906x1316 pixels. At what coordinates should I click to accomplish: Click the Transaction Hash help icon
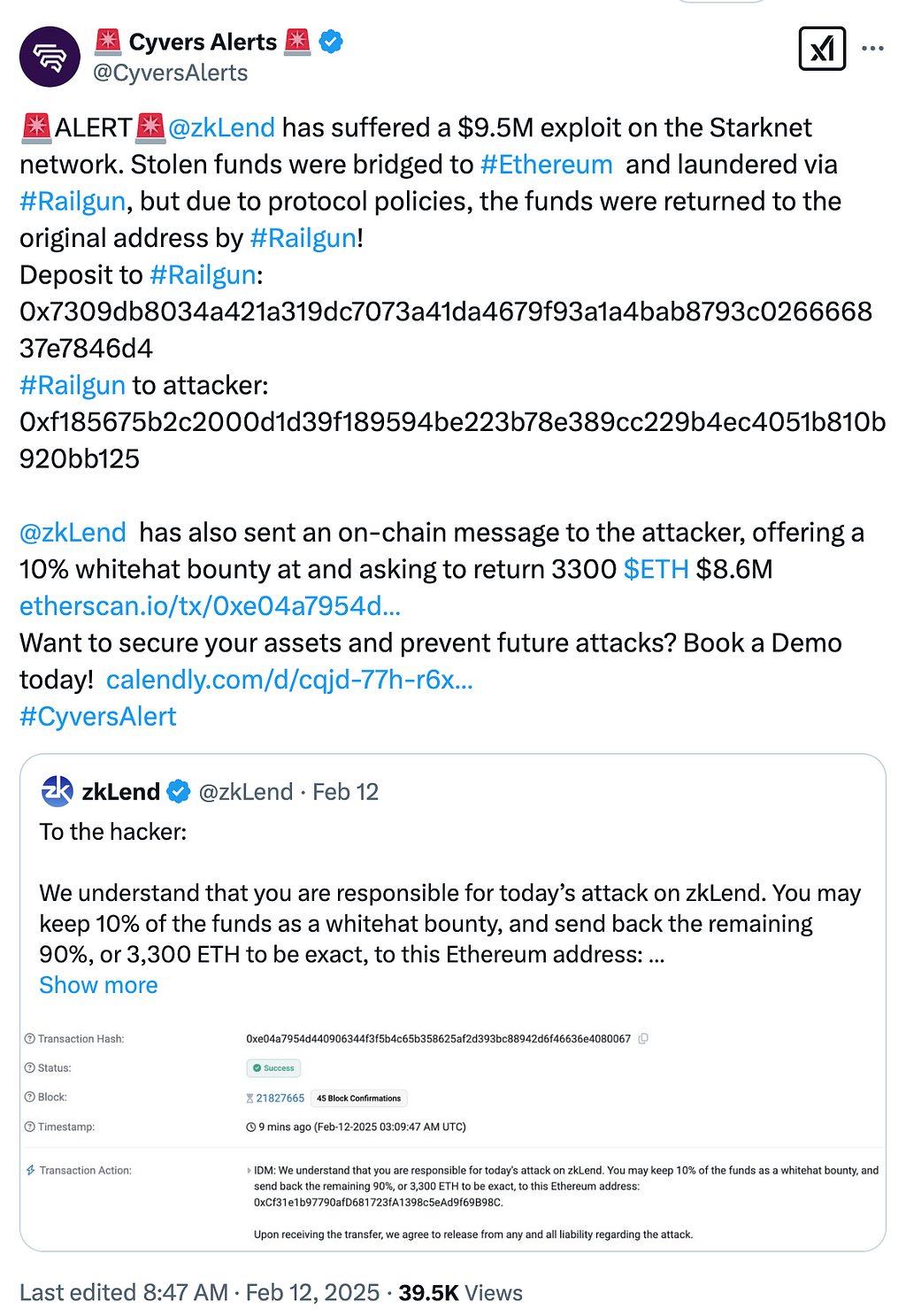[29, 1039]
